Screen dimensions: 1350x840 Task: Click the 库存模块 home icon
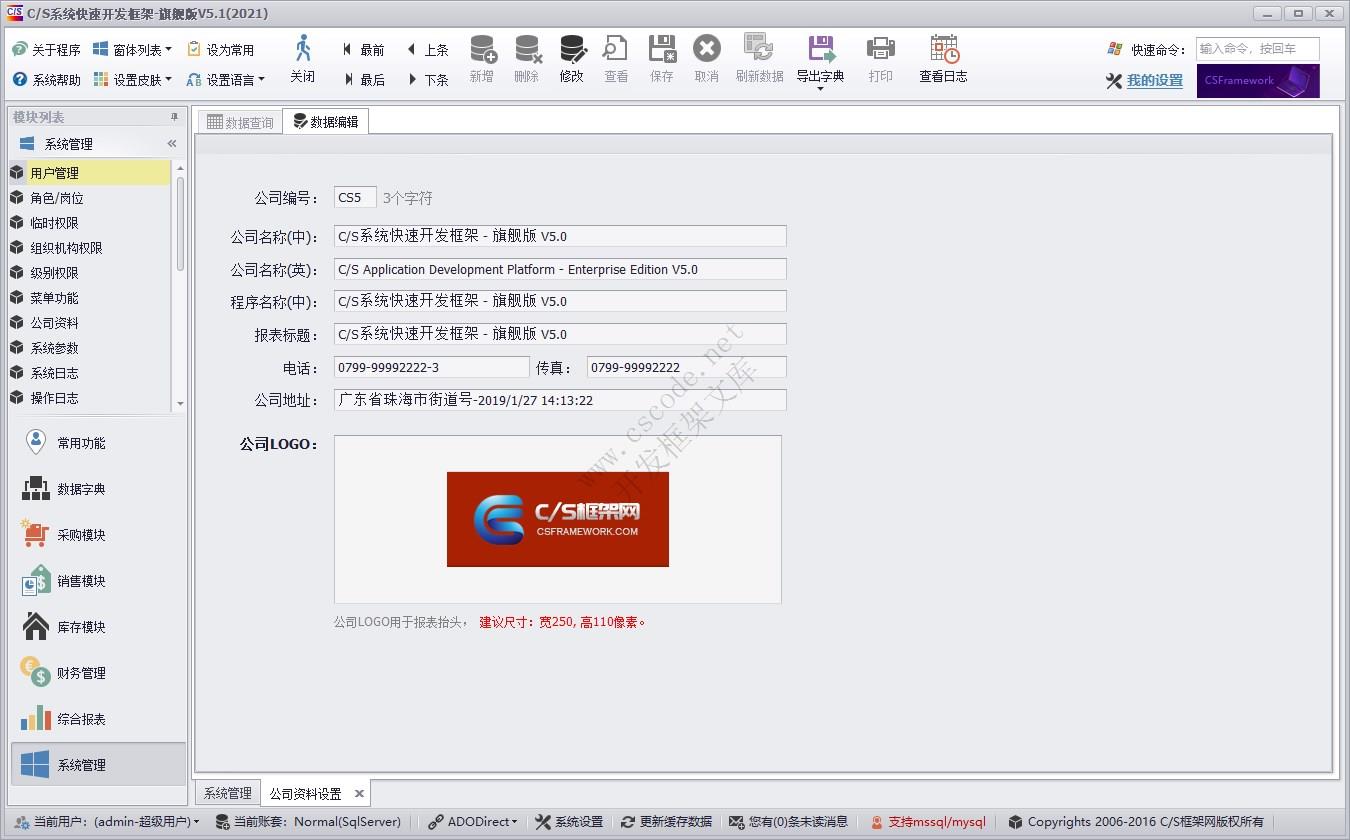(x=33, y=626)
